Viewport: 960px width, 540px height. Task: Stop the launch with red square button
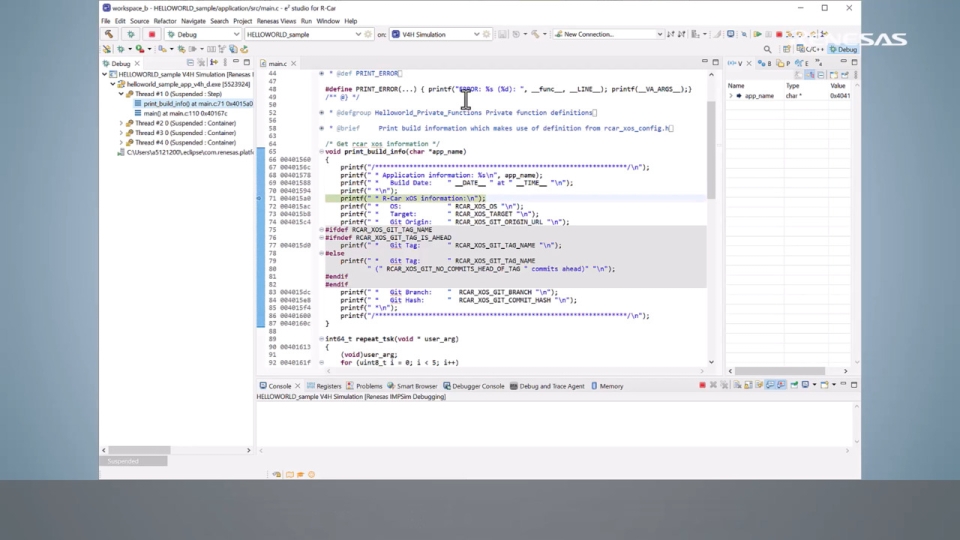[x=152, y=34]
